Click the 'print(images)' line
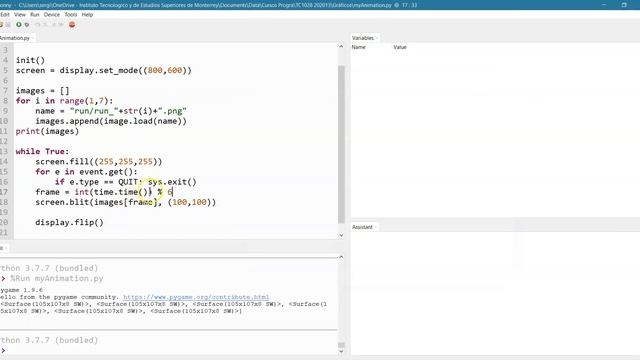The height and width of the screenshot is (360, 640). pos(47,131)
